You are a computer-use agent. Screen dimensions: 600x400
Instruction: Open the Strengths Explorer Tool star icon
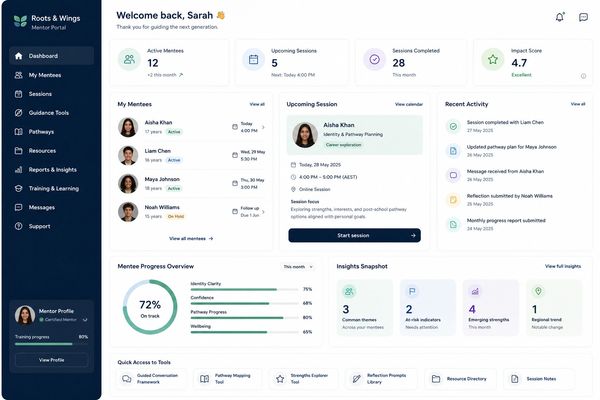[x=280, y=379]
